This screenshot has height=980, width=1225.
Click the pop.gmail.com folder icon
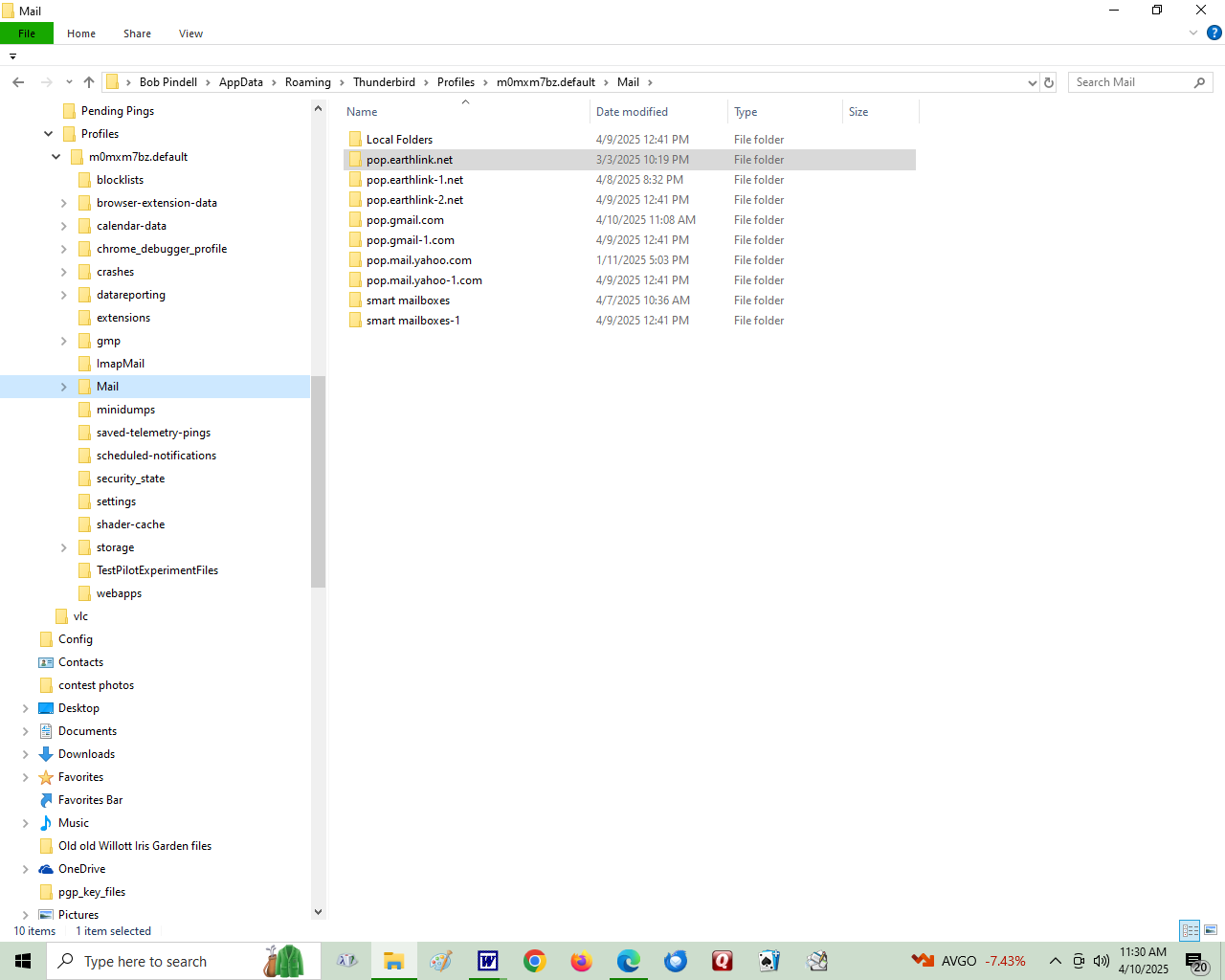[x=355, y=220]
